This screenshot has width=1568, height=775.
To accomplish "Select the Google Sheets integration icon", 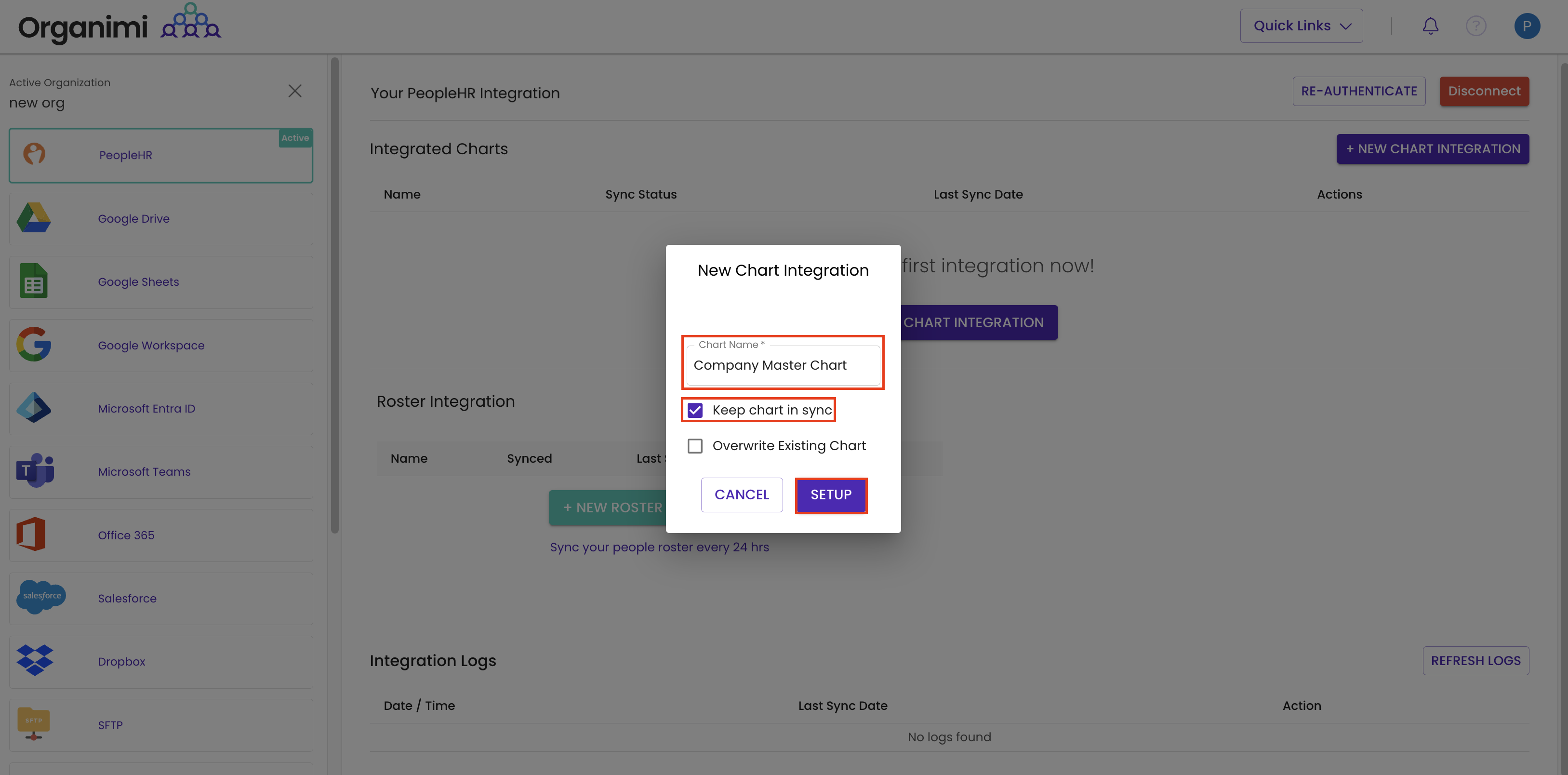I will (x=33, y=281).
